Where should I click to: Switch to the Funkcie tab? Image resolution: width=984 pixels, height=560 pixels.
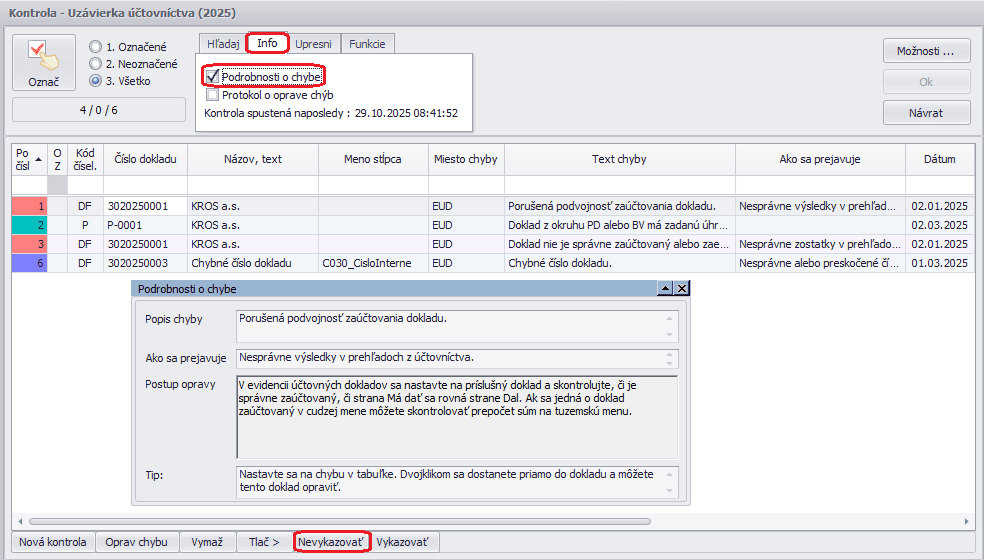[368, 44]
